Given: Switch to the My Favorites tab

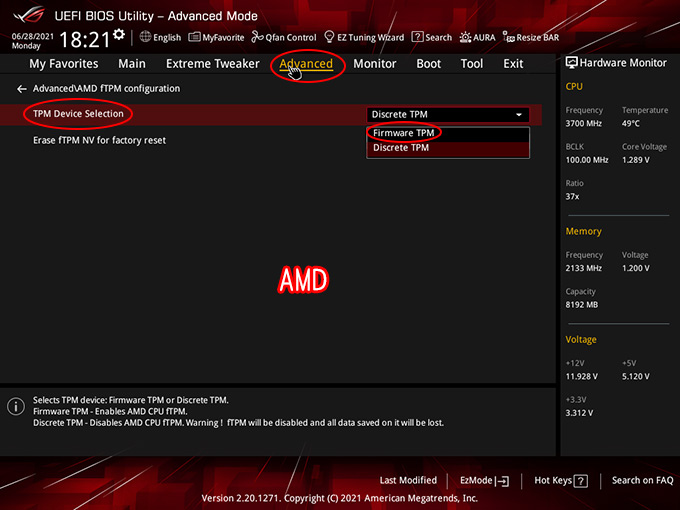Looking at the screenshot, I should [64, 64].
